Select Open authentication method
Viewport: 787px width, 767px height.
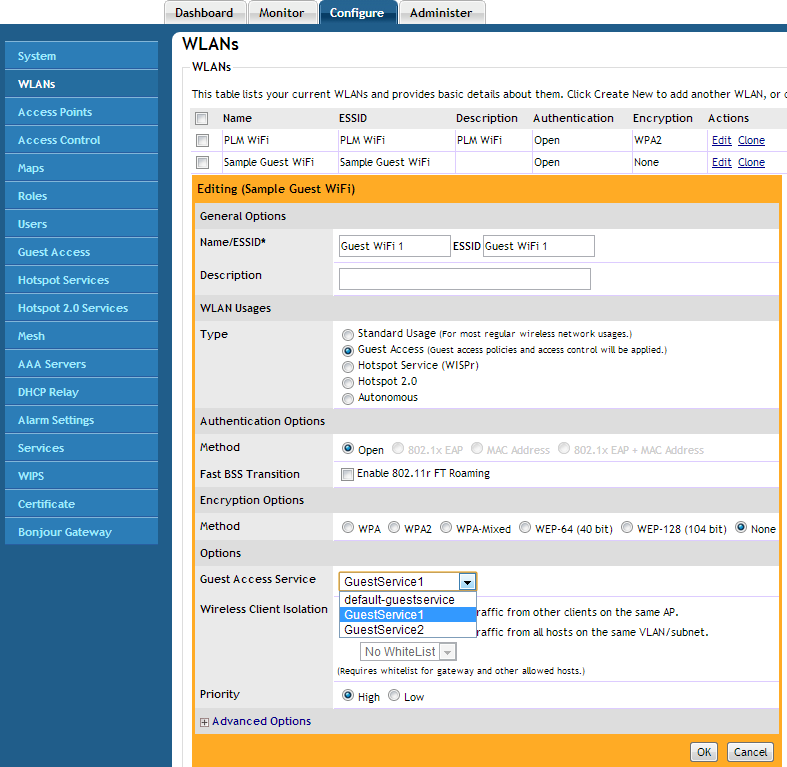347,448
